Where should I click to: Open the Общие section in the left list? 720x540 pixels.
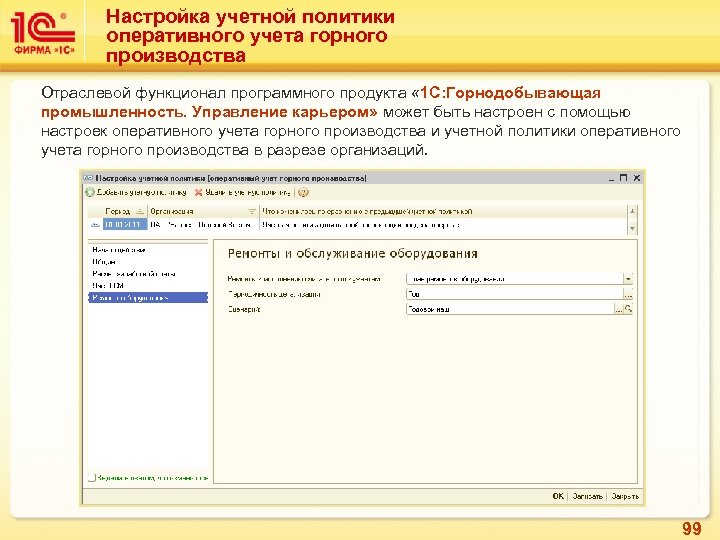[104, 262]
